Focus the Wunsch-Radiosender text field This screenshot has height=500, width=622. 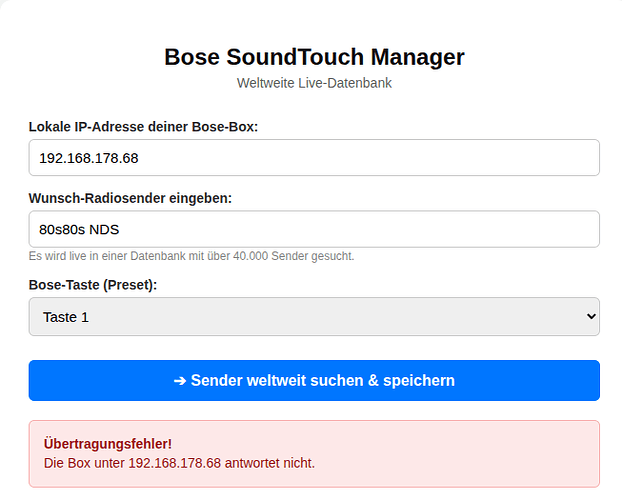314,229
